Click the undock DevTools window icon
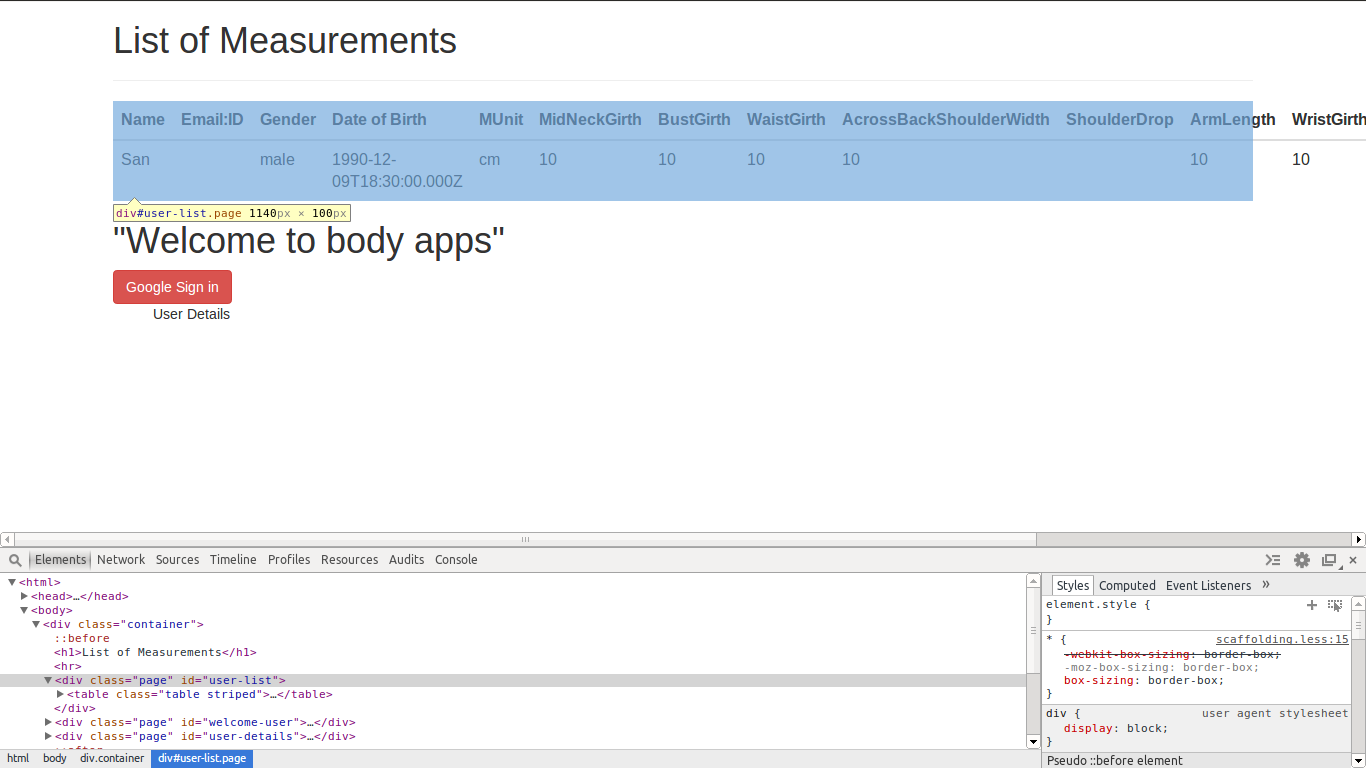Screen dimensions: 1366x768 pyautogui.click(x=1329, y=560)
